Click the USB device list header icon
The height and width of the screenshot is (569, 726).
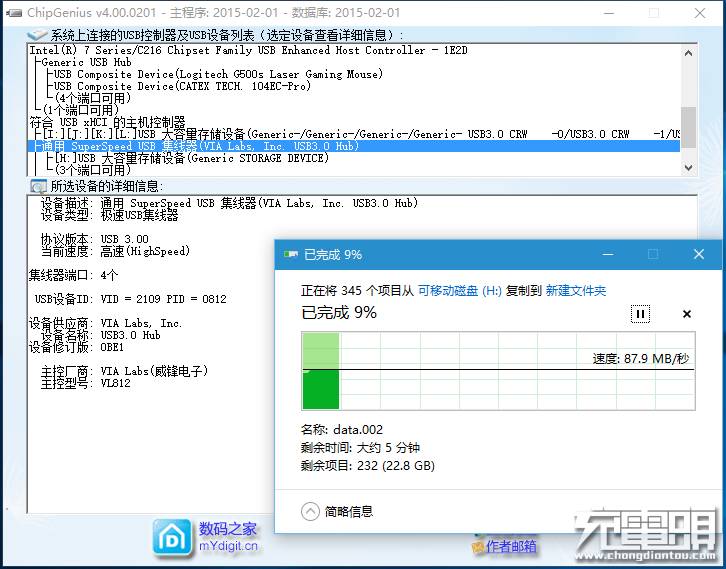(37, 35)
